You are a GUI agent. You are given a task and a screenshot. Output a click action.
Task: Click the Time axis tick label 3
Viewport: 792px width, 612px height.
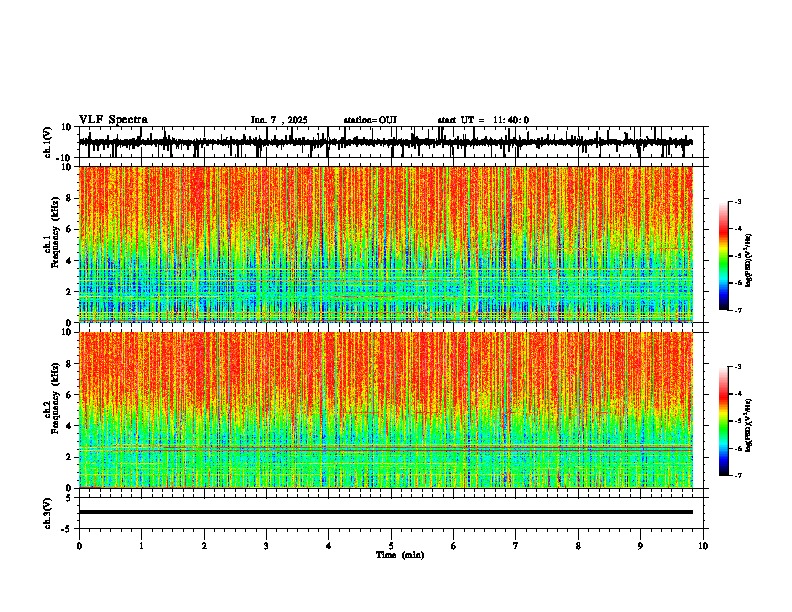click(266, 546)
